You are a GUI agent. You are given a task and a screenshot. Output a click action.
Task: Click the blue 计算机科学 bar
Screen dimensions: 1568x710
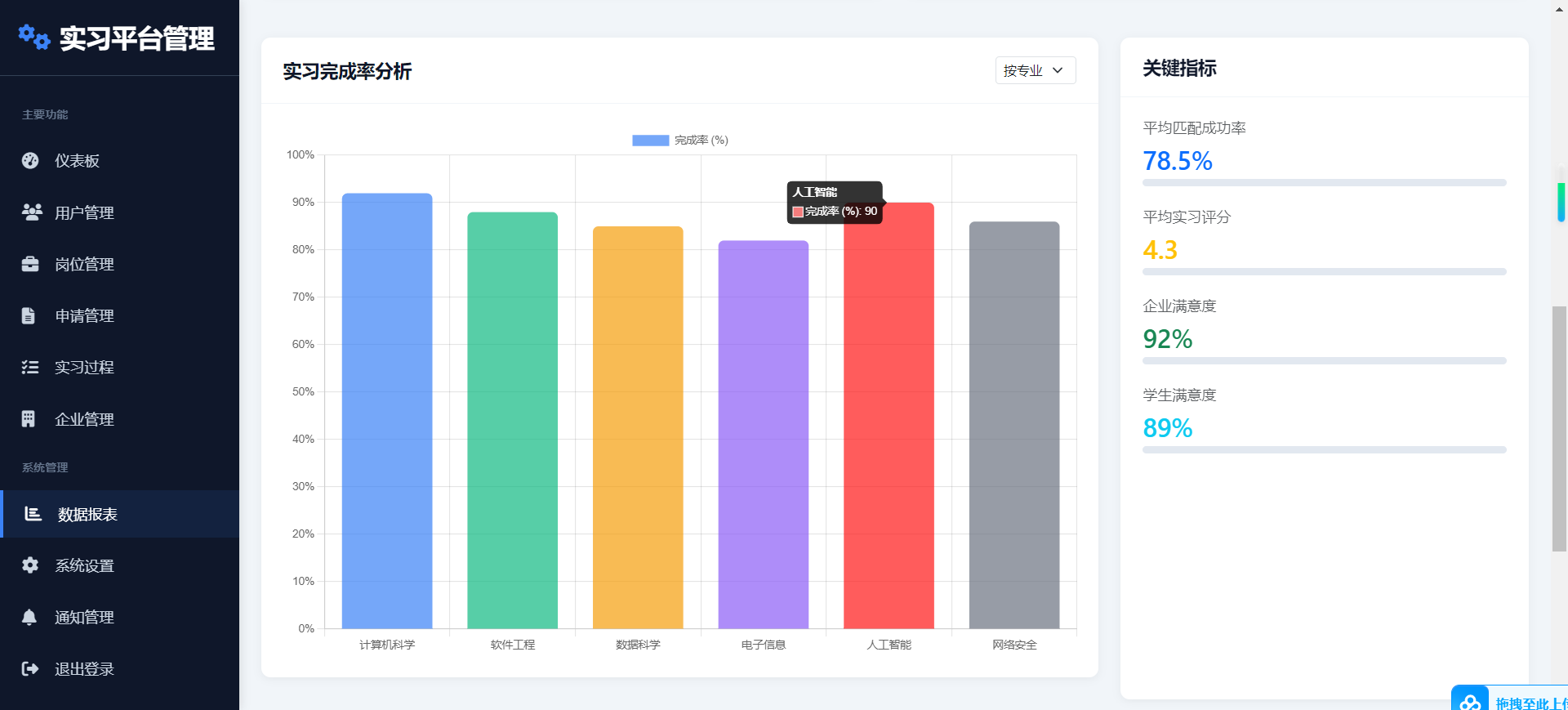pos(387,411)
